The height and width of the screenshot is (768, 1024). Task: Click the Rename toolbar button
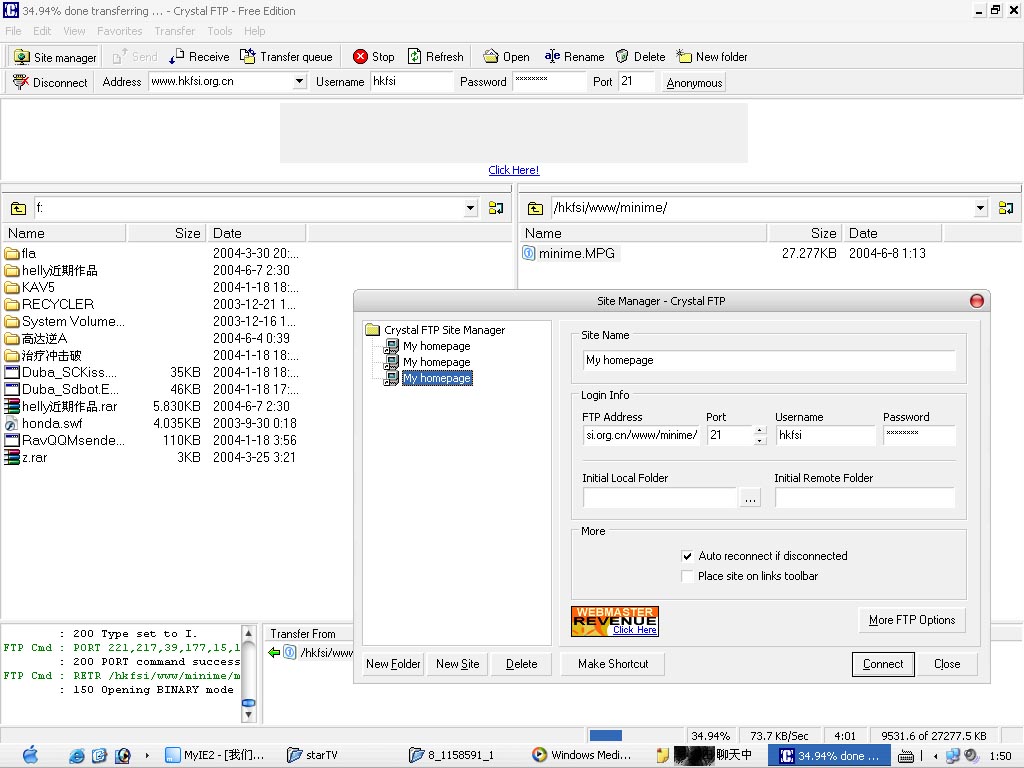coord(575,57)
